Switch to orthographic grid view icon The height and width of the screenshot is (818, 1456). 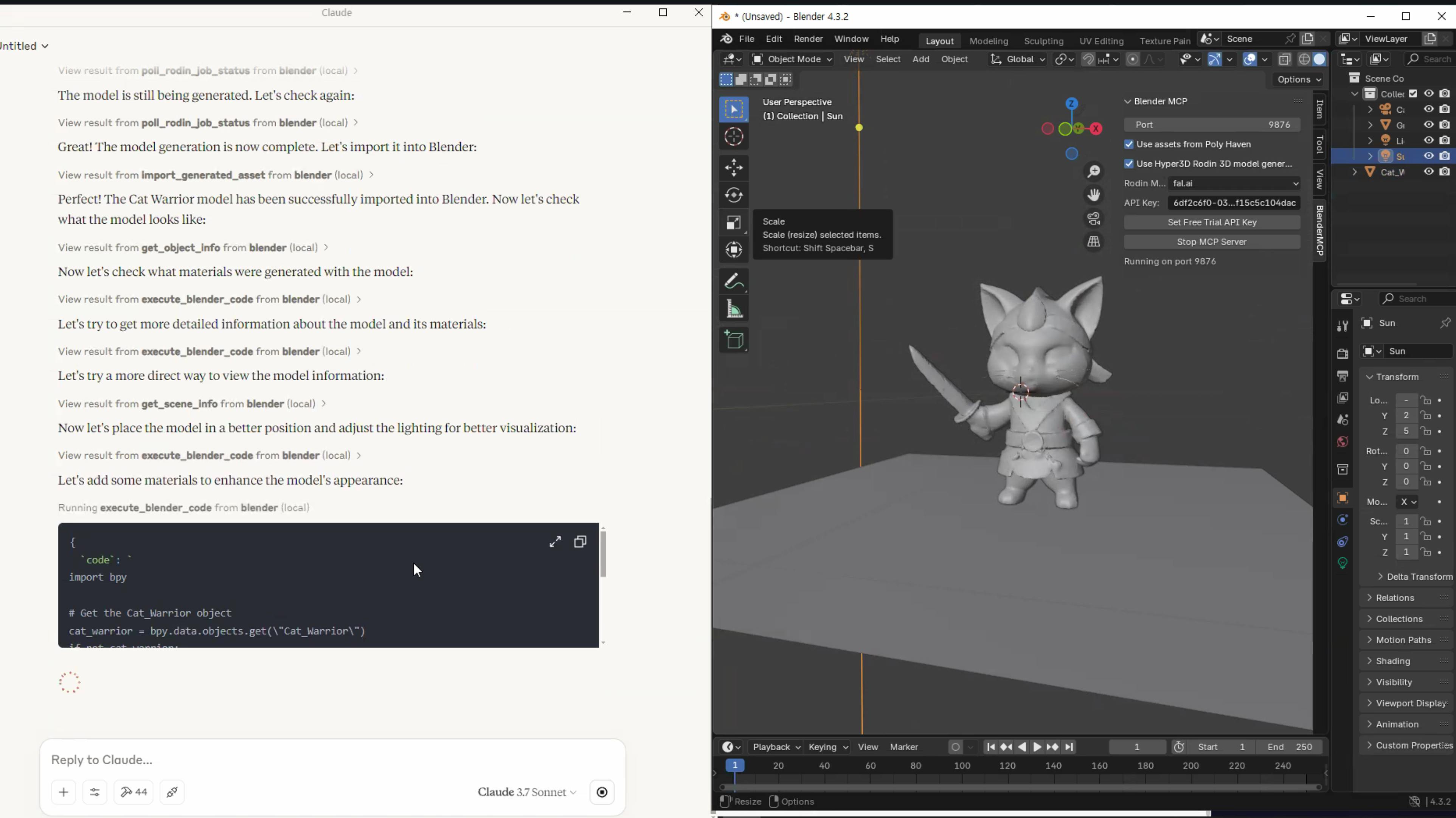1094,242
